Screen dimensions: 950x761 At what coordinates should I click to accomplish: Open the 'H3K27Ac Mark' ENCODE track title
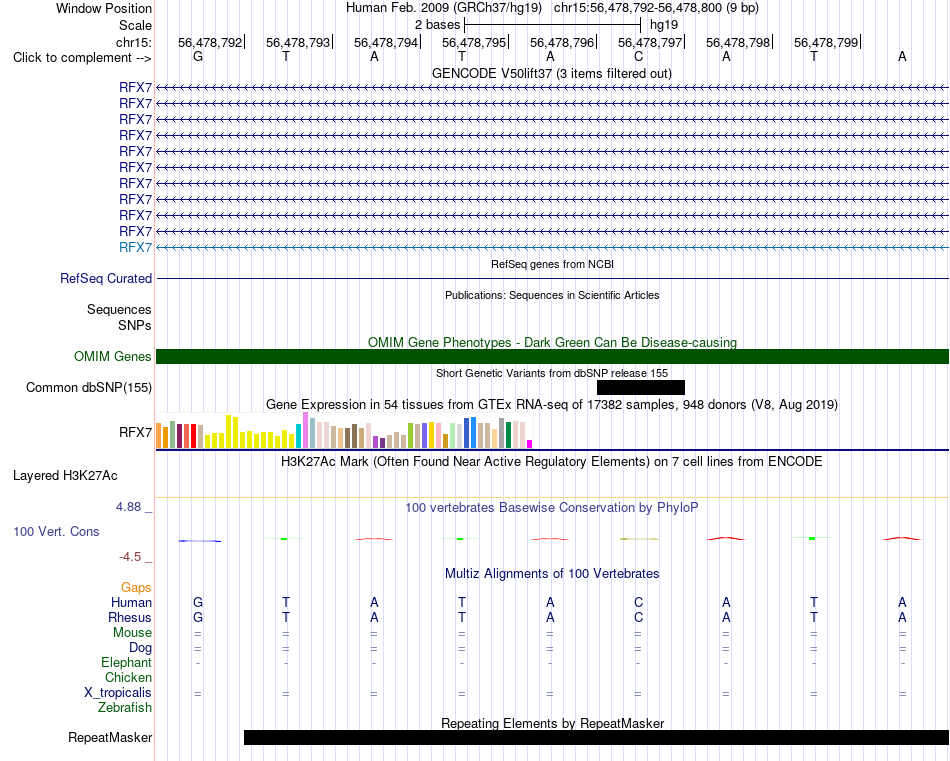[552, 462]
